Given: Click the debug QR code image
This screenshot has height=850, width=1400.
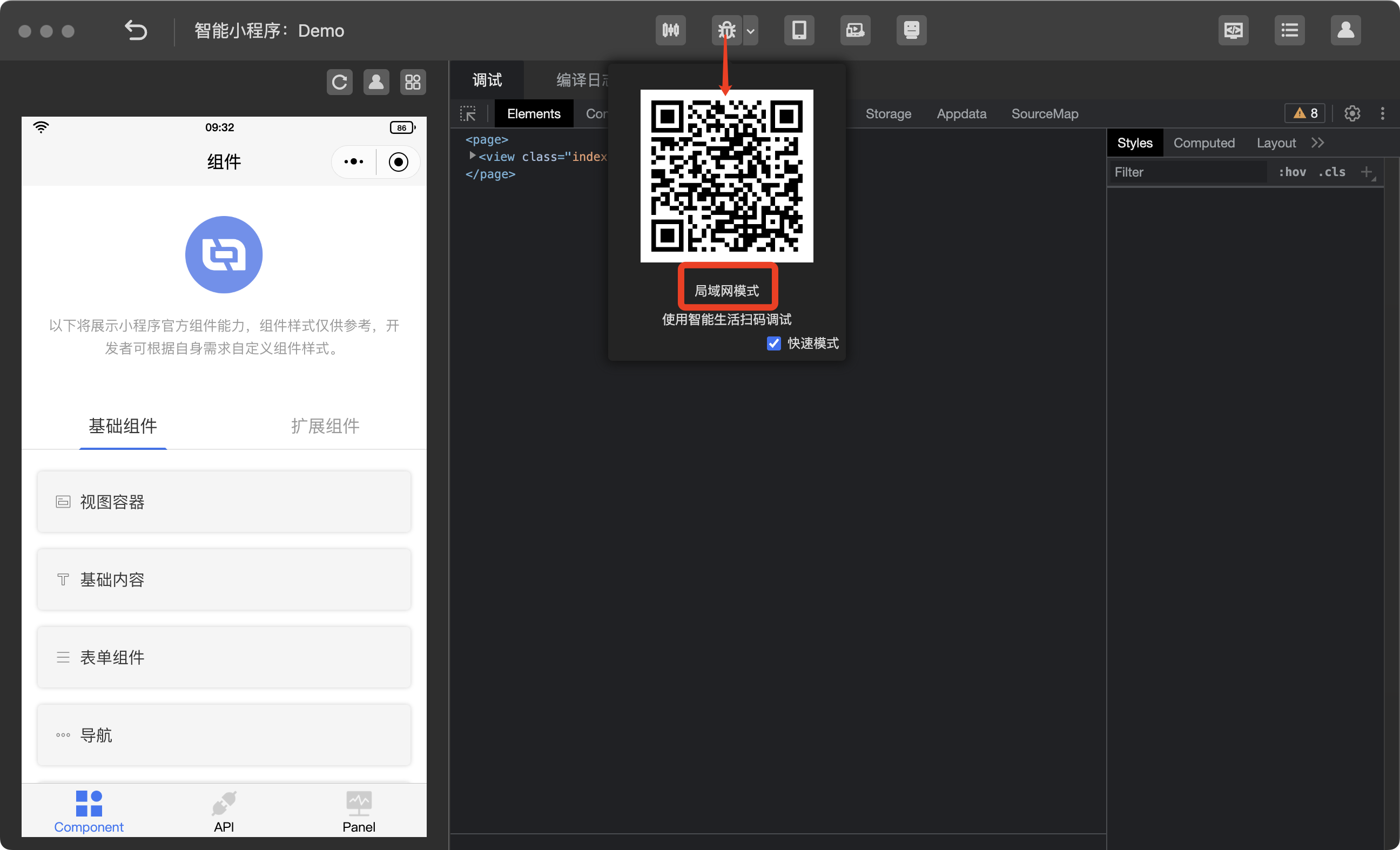Looking at the screenshot, I should (x=726, y=176).
